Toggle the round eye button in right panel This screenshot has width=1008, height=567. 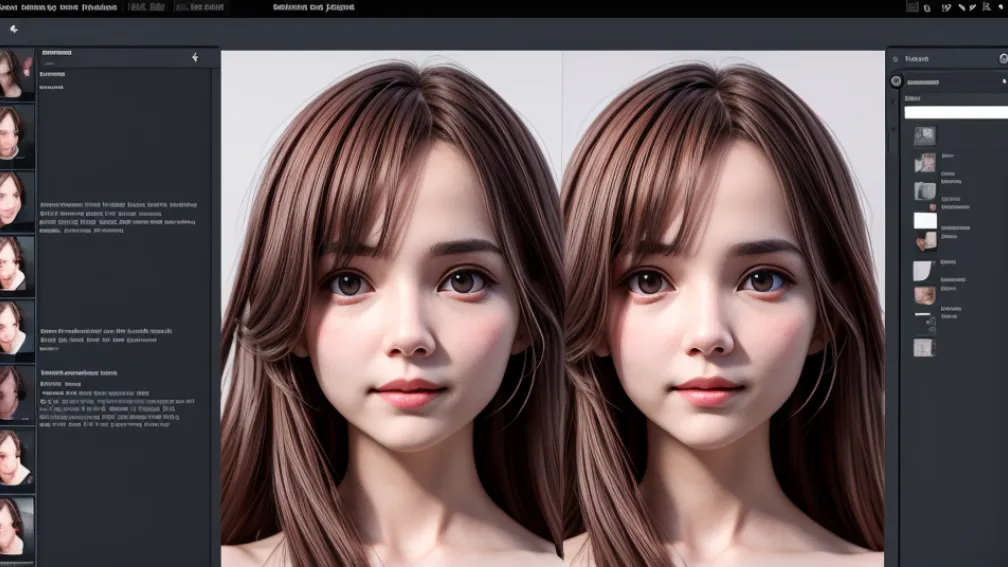pyautogui.click(x=896, y=81)
